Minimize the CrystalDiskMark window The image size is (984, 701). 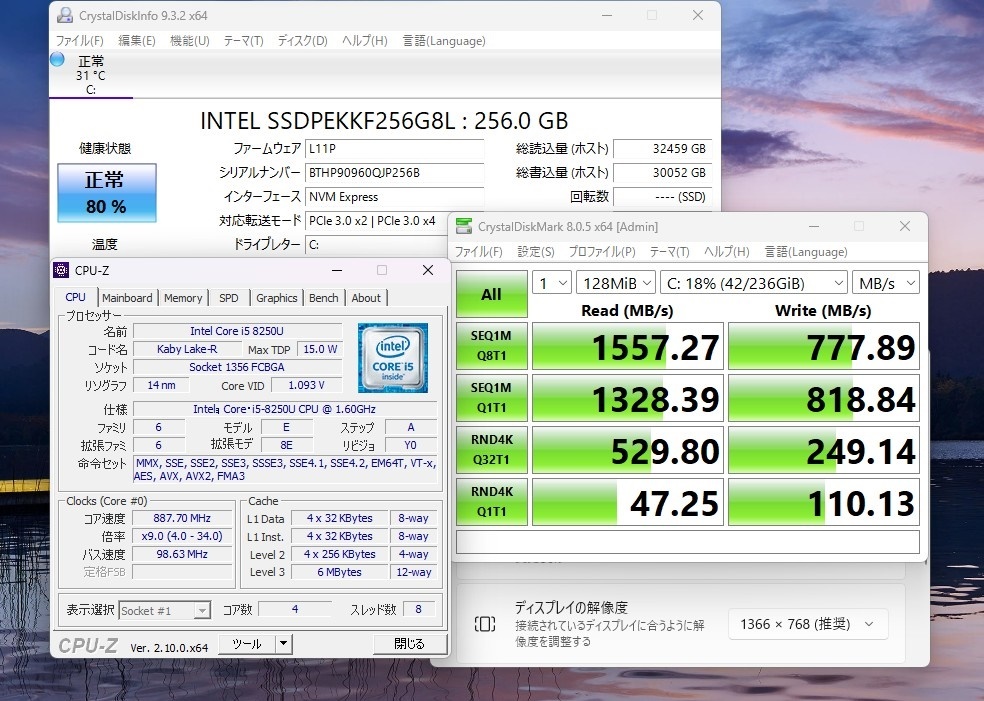pos(814,227)
